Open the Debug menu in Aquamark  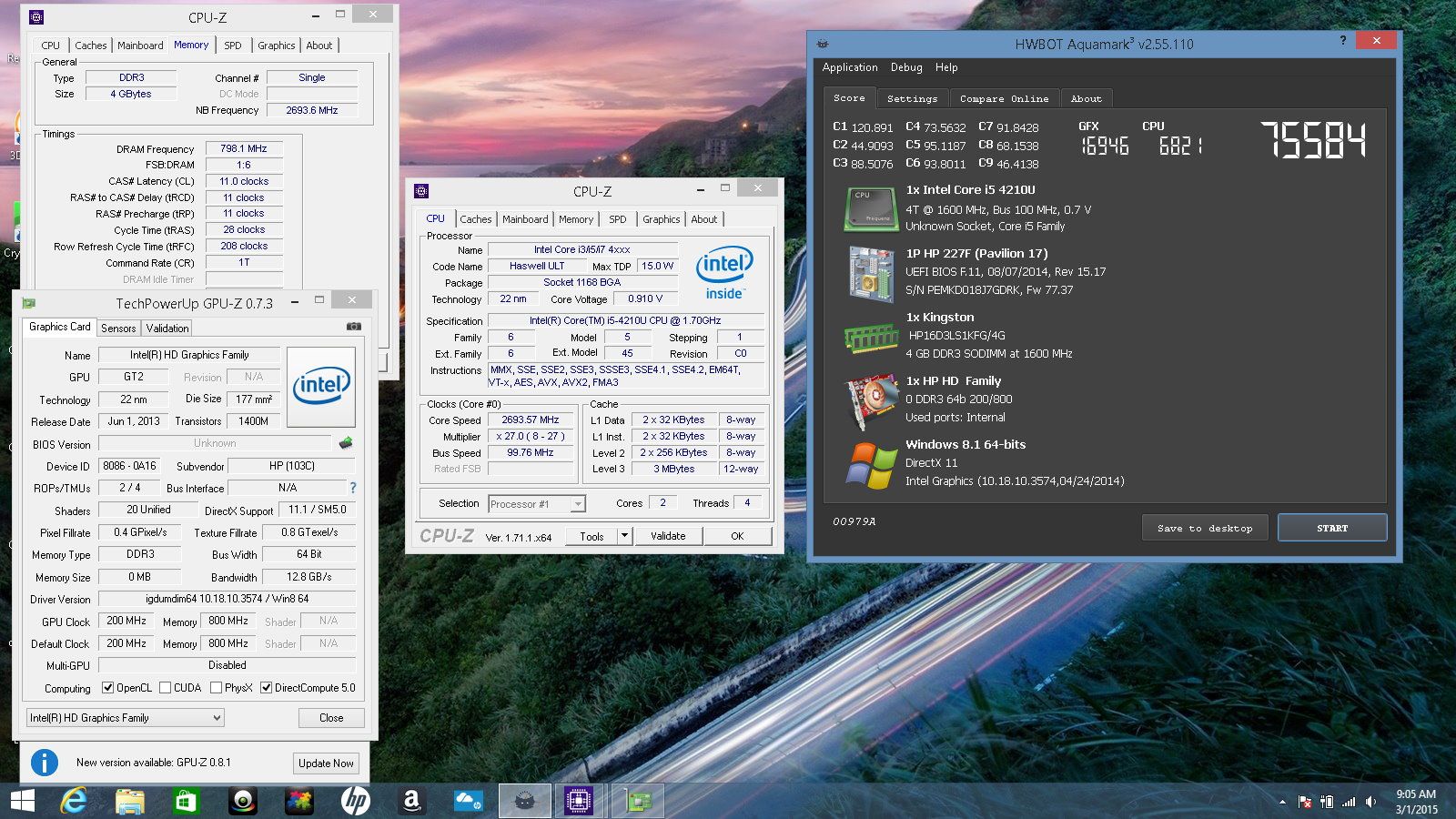click(x=906, y=67)
